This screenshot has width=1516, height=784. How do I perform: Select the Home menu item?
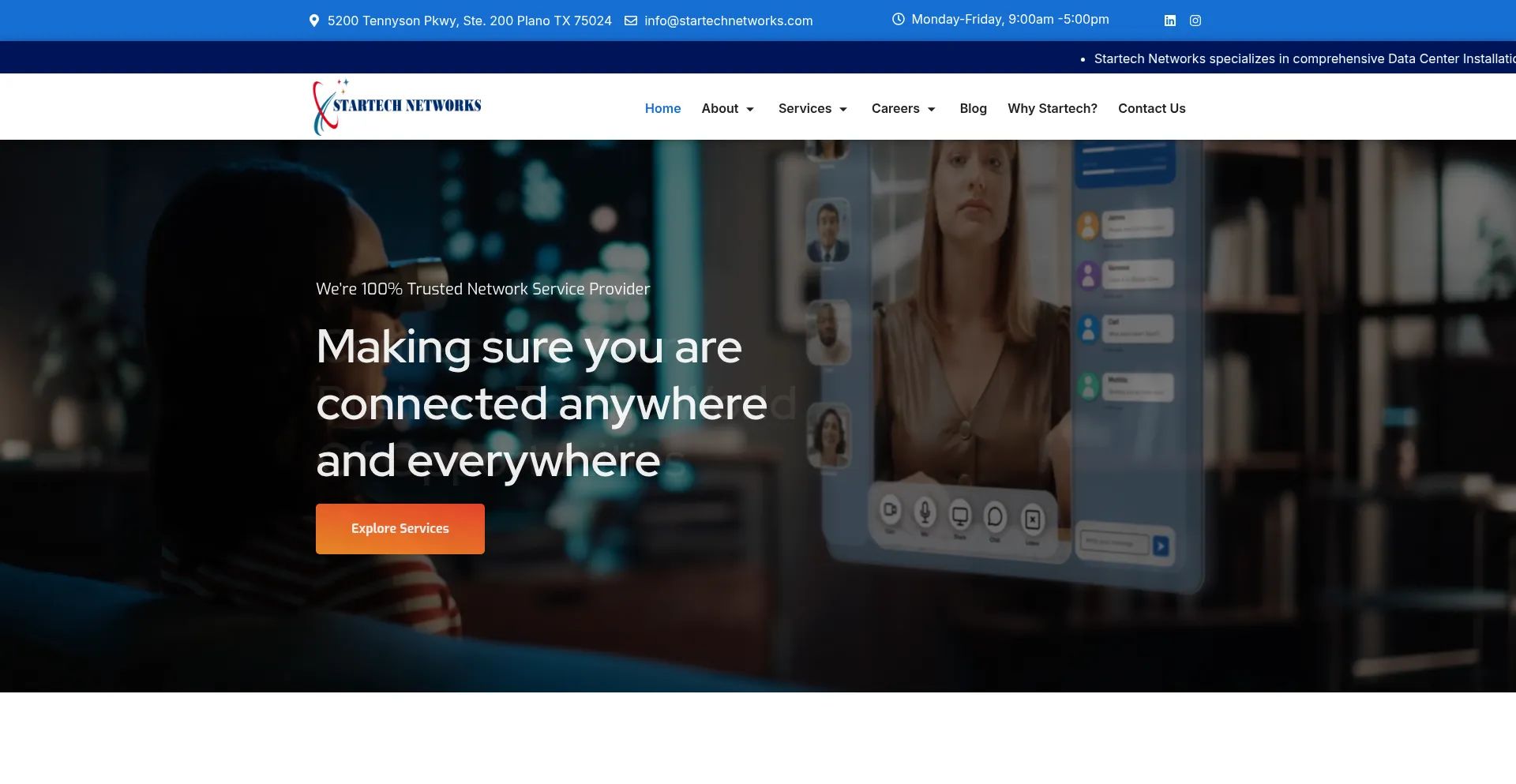point(662,108)
